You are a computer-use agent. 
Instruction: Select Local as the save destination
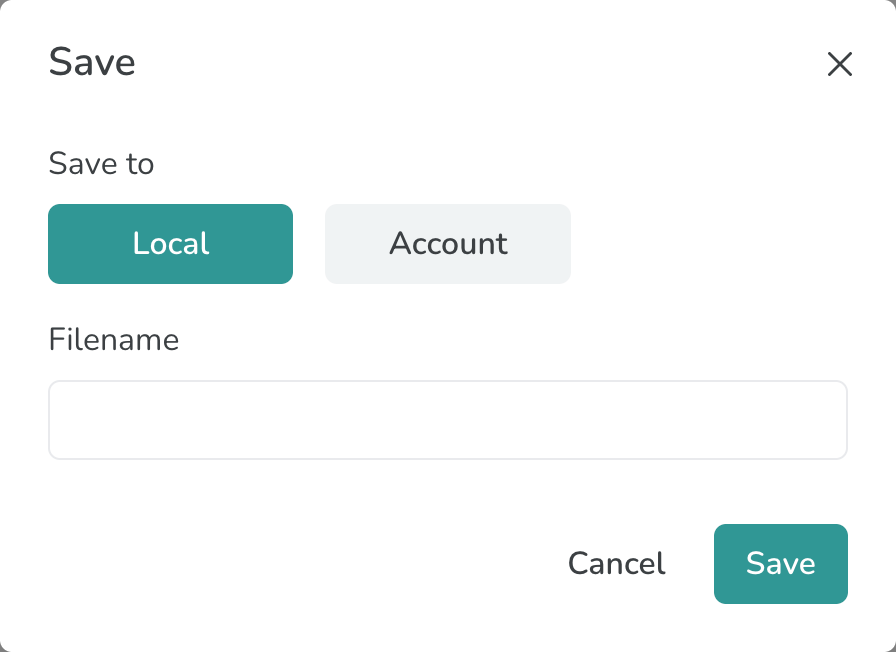[x=170, y=244]
